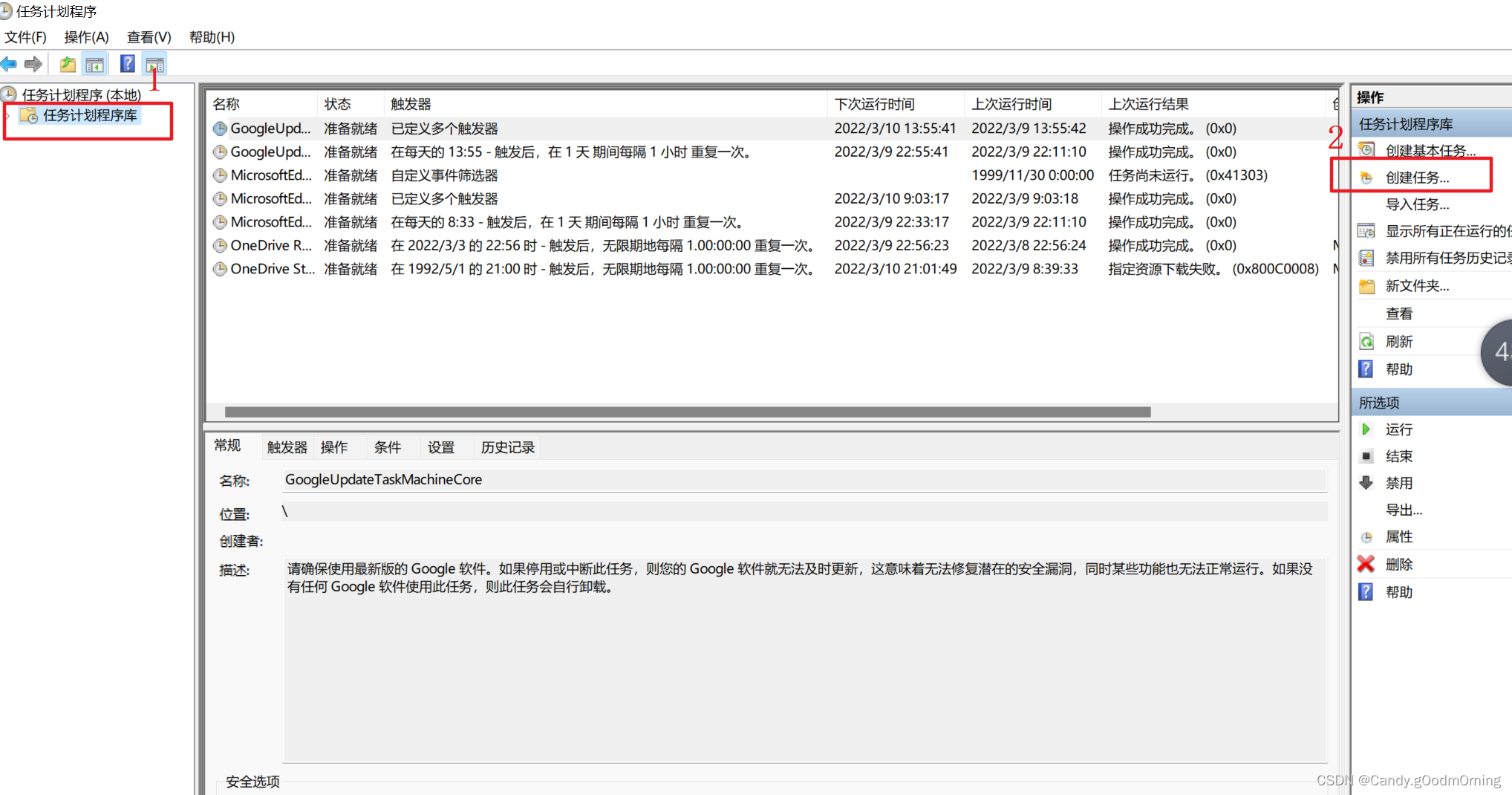Click 导入任务... in the actions pane

click(1417, 204)
